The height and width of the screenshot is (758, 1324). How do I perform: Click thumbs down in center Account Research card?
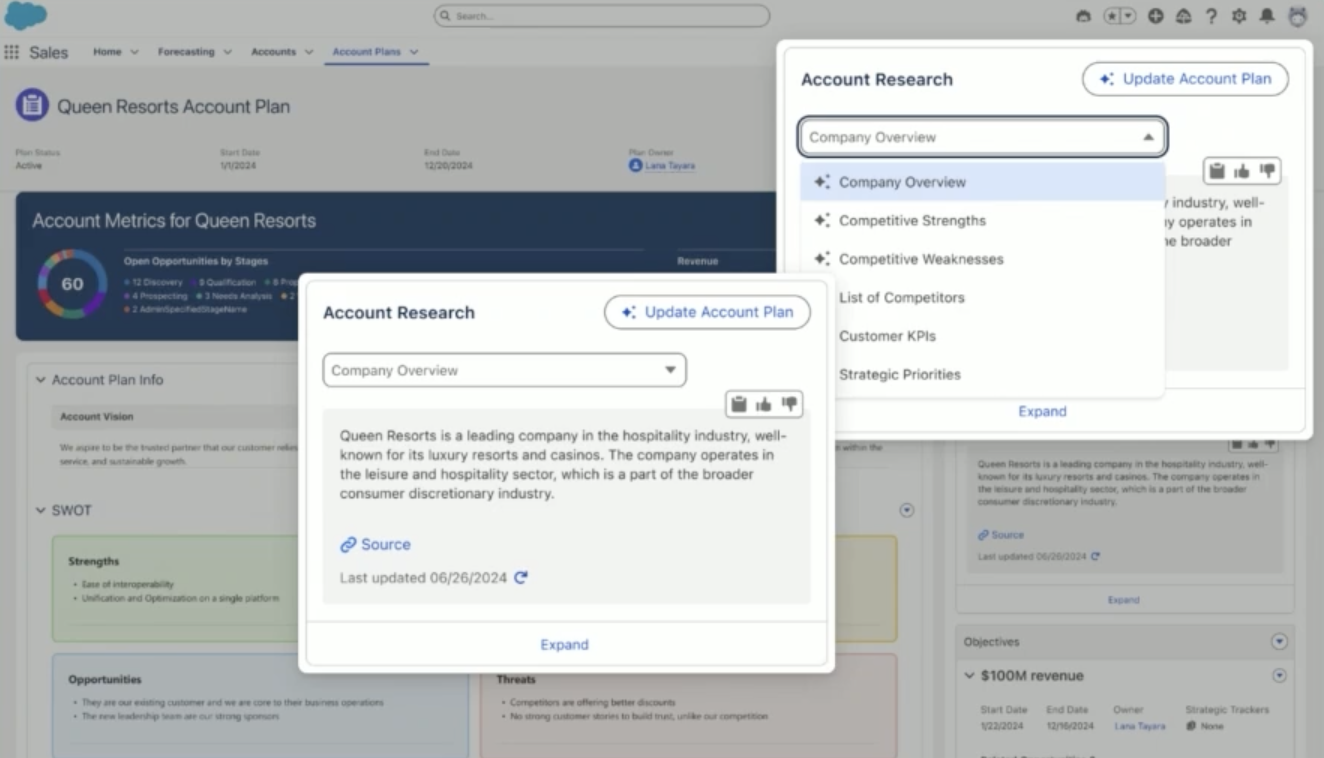790,404
